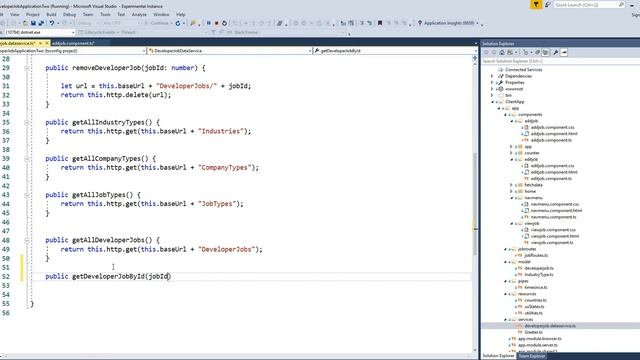Click the notifications flag icon
Viewport: 640px width, 360px height.
(x=536, y=4)
